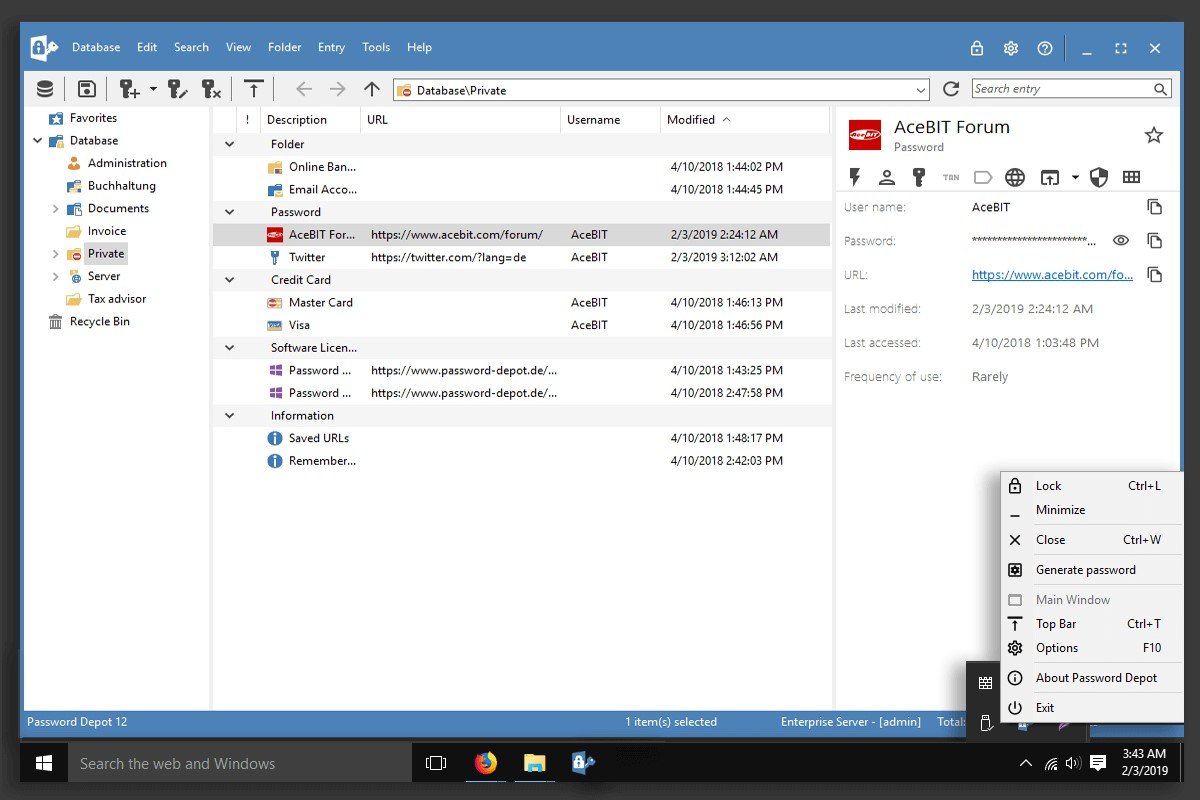The width and height of the screenshot is (1200, 800).
Task: Collapse the Credit Card group
Action: pos(229,280)
